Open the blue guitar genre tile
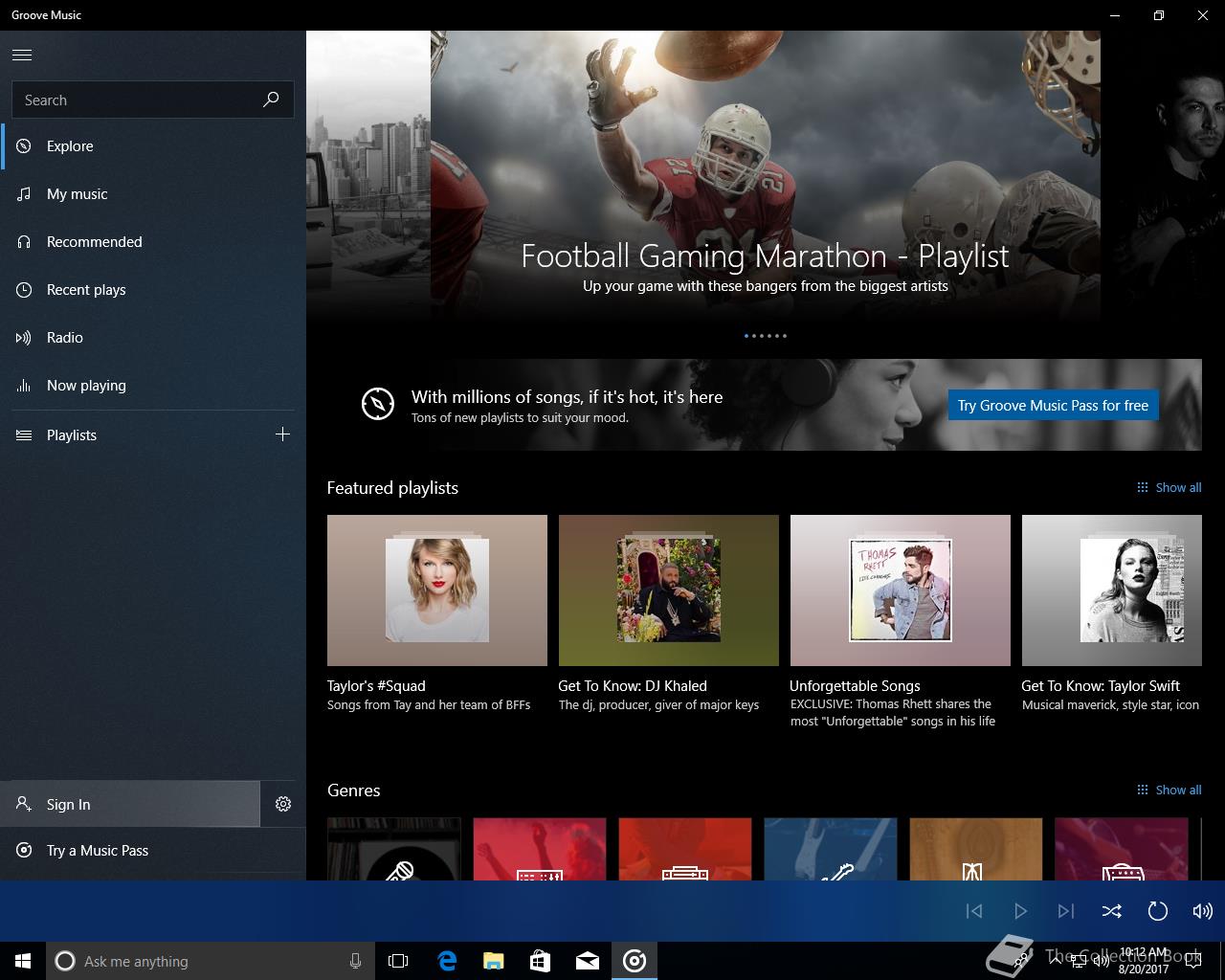 [x=831, y=849]
